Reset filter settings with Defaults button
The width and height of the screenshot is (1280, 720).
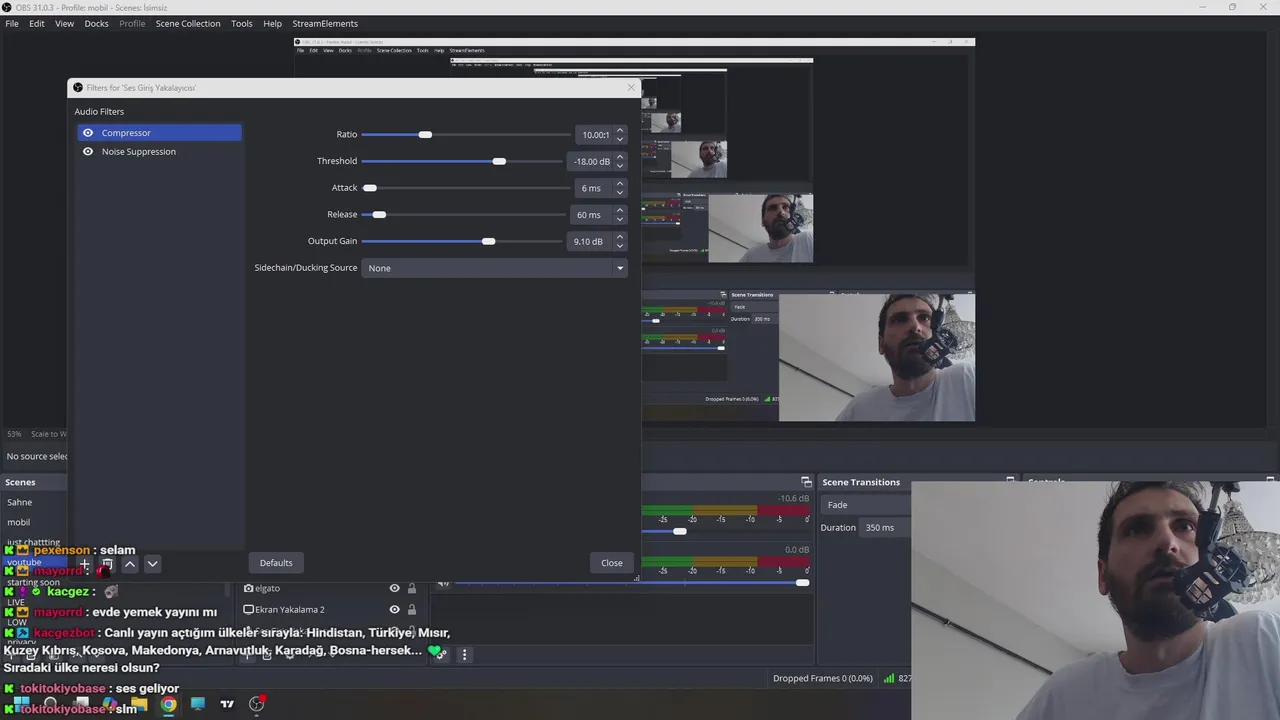(x=276, y=563)
